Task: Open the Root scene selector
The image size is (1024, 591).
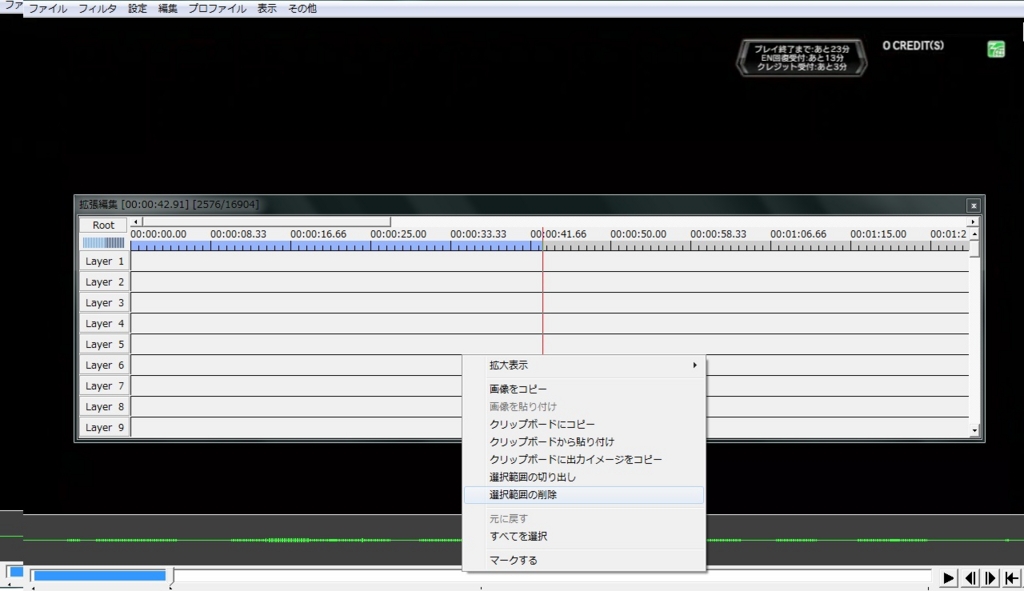Action: coord(101,225)
